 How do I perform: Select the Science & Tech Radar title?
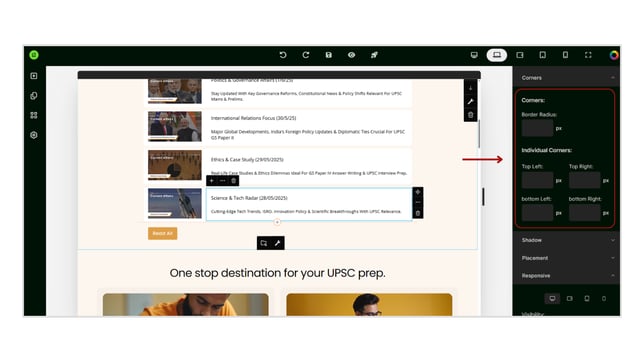249,198
